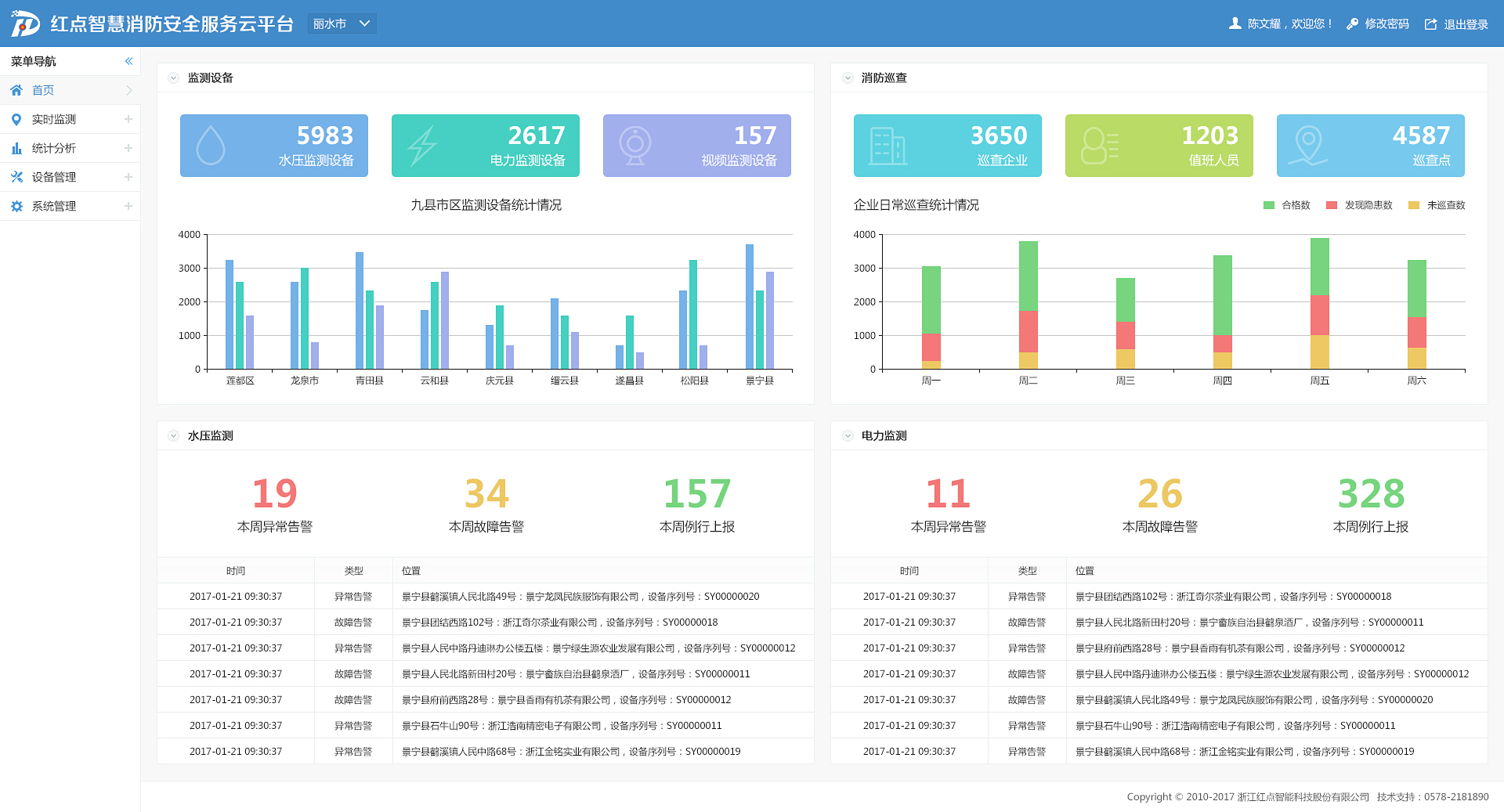Click the person icon on 值班人员 card

[x=1099, y=146]
